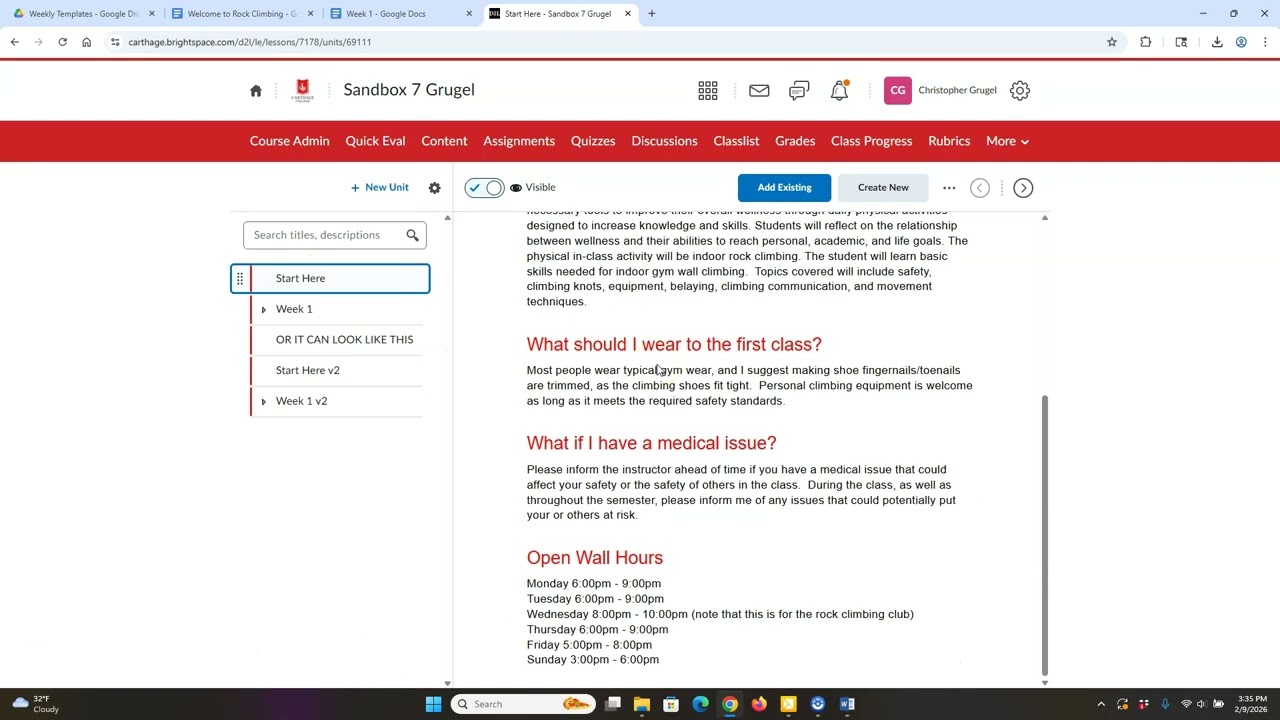Toggle the unit visibility switch
The image size is (1280, 720).
coord(484,188)
